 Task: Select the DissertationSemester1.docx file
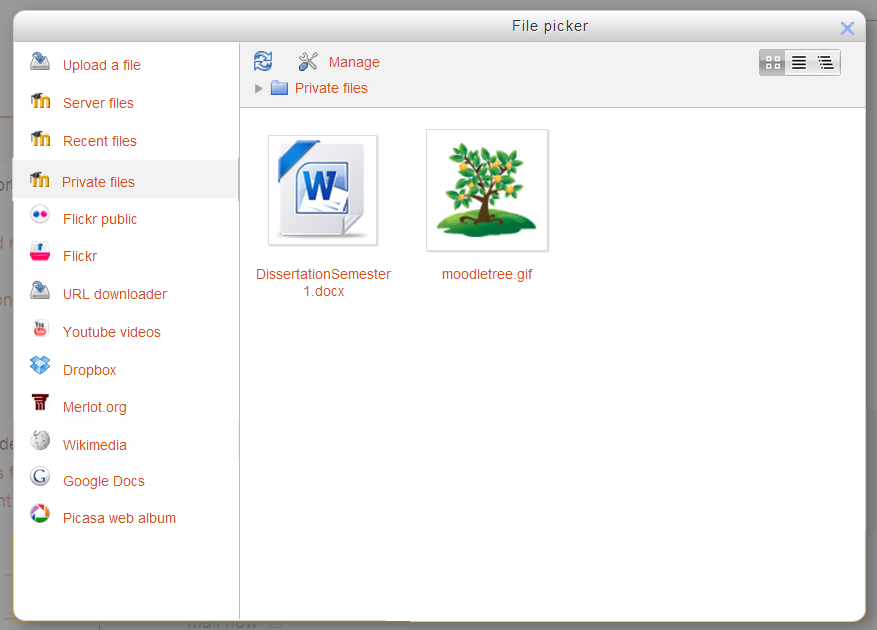tap(323, 190)
